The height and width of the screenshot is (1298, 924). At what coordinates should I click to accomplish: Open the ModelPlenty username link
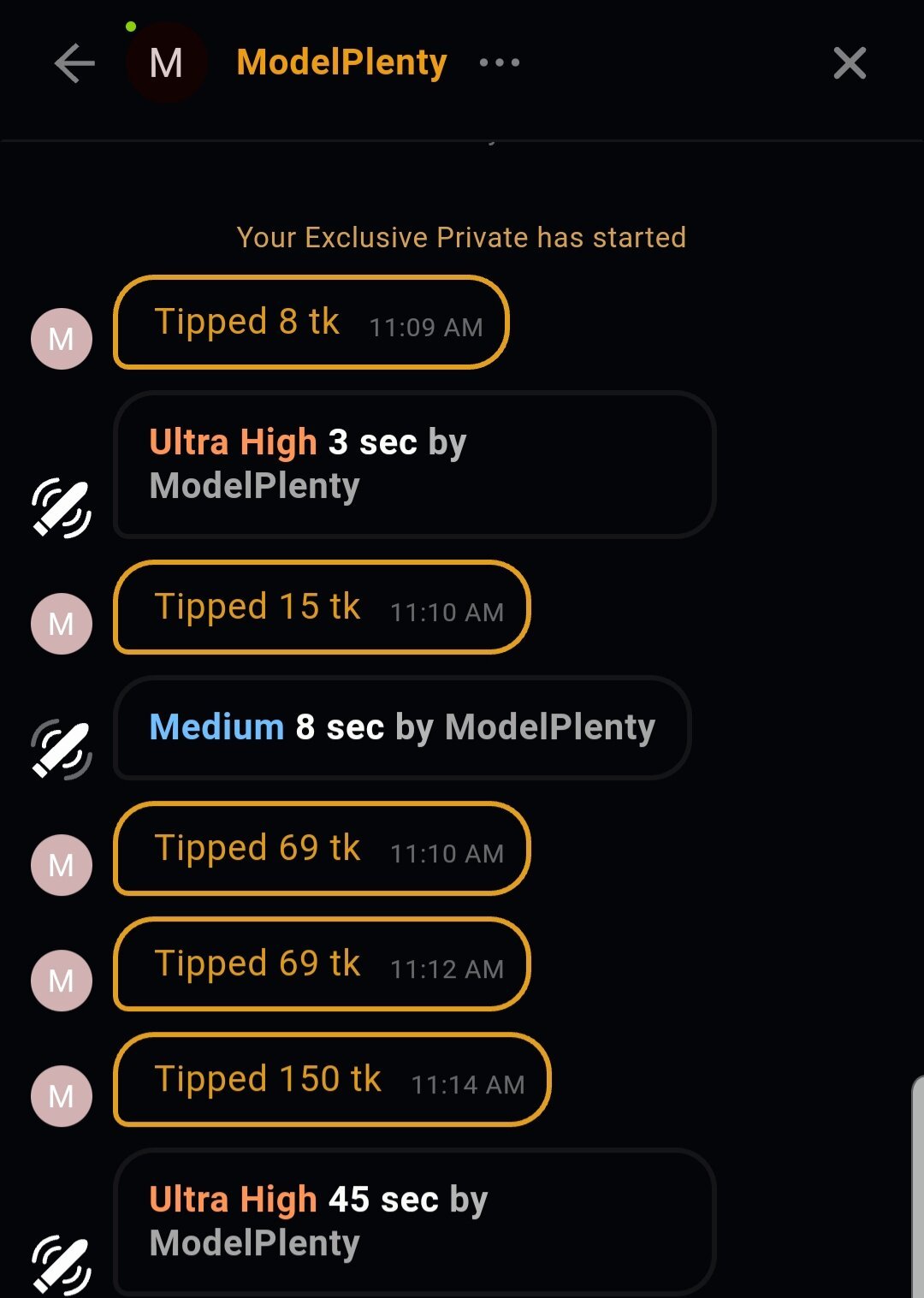341,62
